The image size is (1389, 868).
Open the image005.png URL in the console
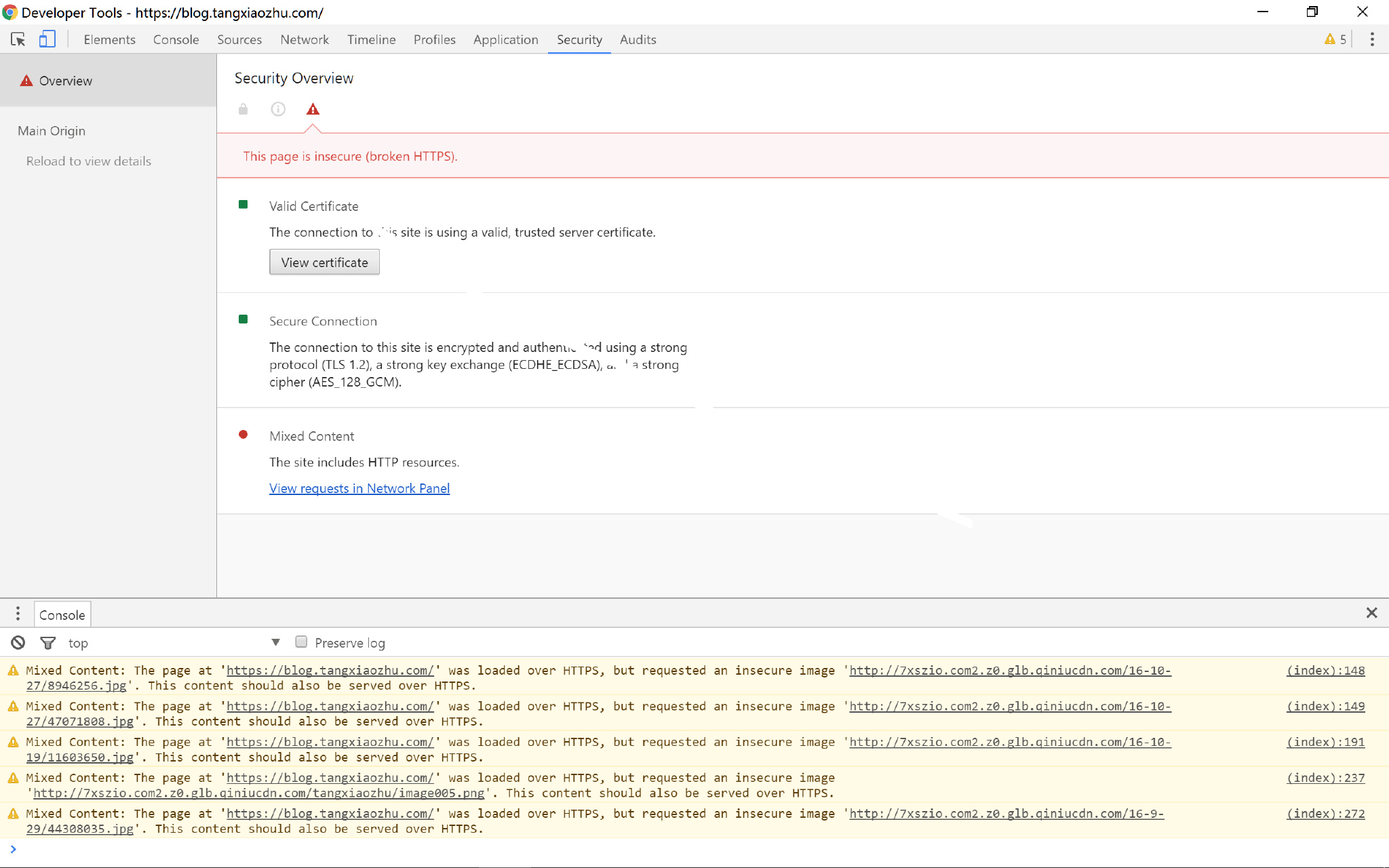[x=259, y=793]
